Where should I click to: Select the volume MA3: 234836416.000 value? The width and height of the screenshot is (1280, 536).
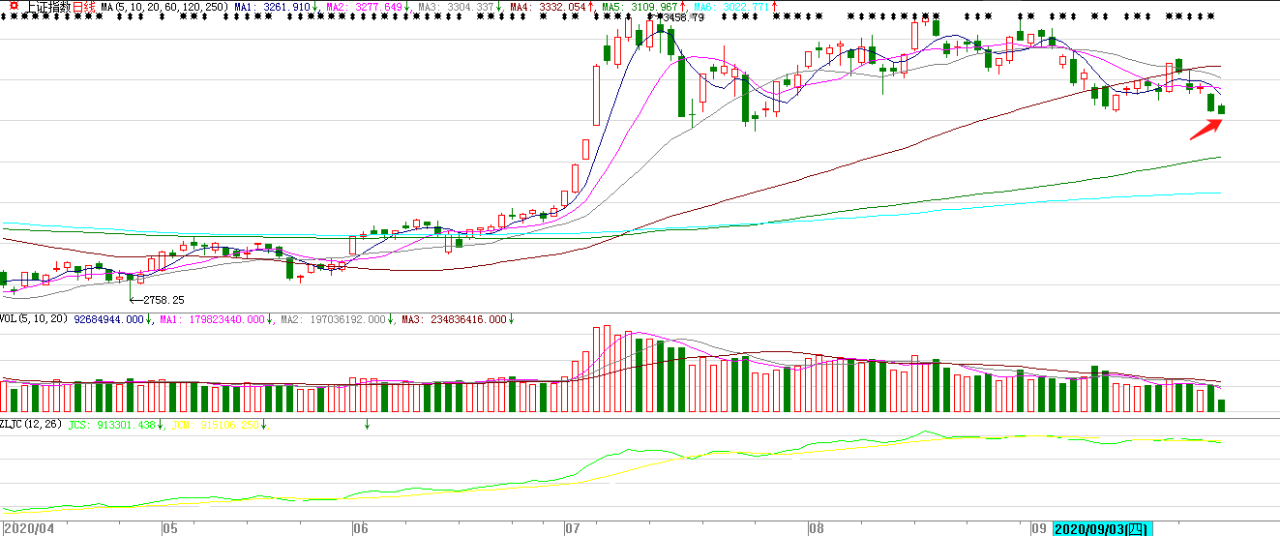point(455,319)
